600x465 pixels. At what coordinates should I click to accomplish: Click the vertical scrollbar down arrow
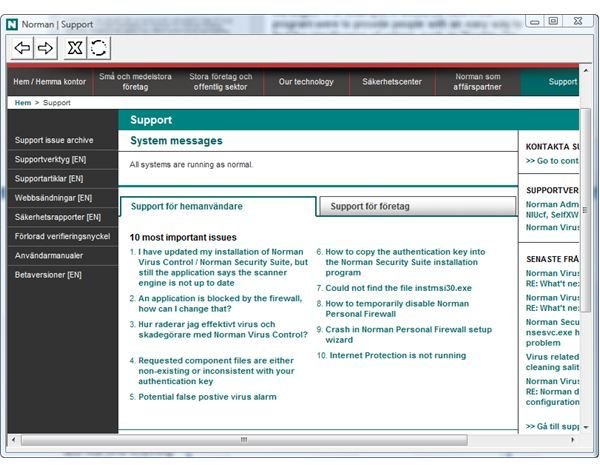(585, 427)
